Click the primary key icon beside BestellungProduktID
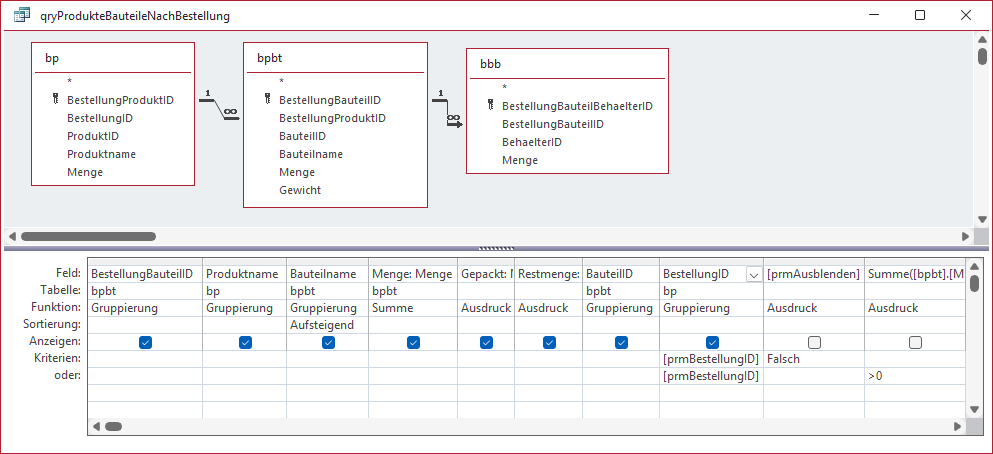This screenshot has height=454, width=993. pos(55,100)
